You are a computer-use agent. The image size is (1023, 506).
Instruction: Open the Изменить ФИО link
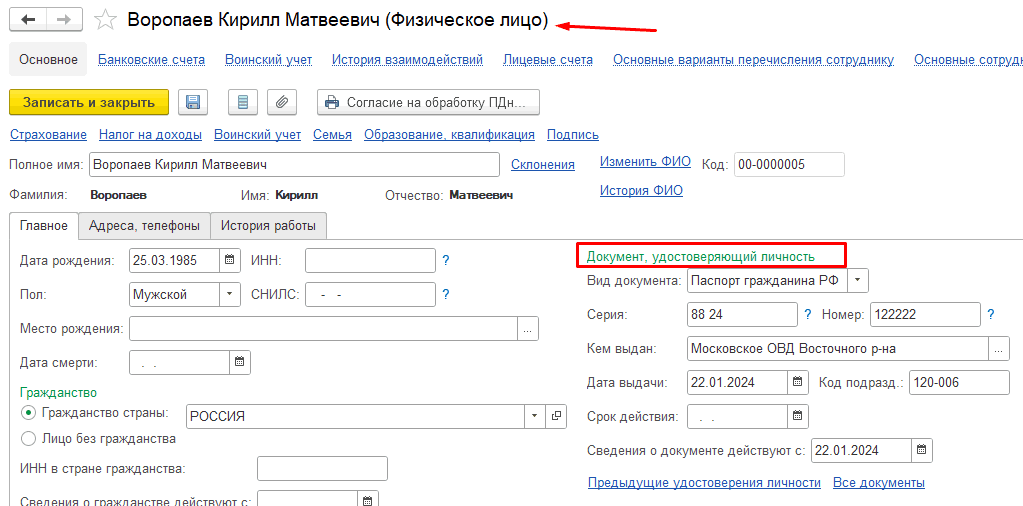coord(645,162)
